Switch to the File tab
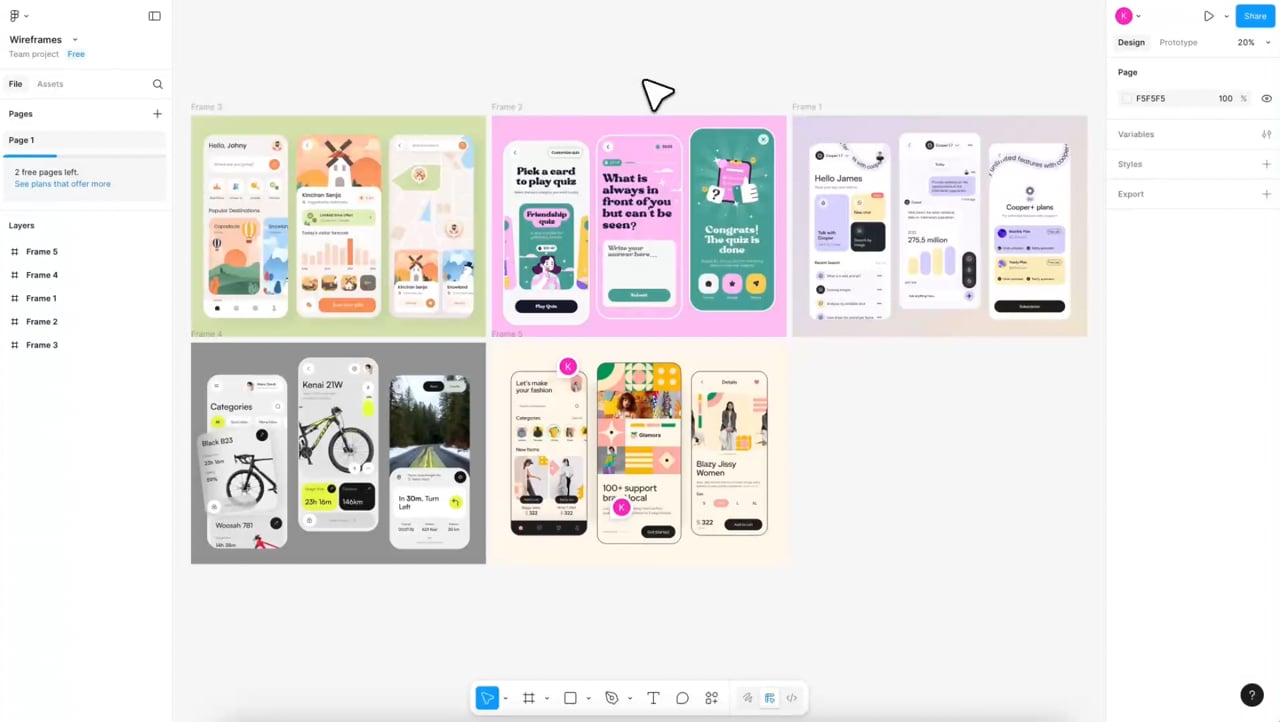 pos(16,84)
